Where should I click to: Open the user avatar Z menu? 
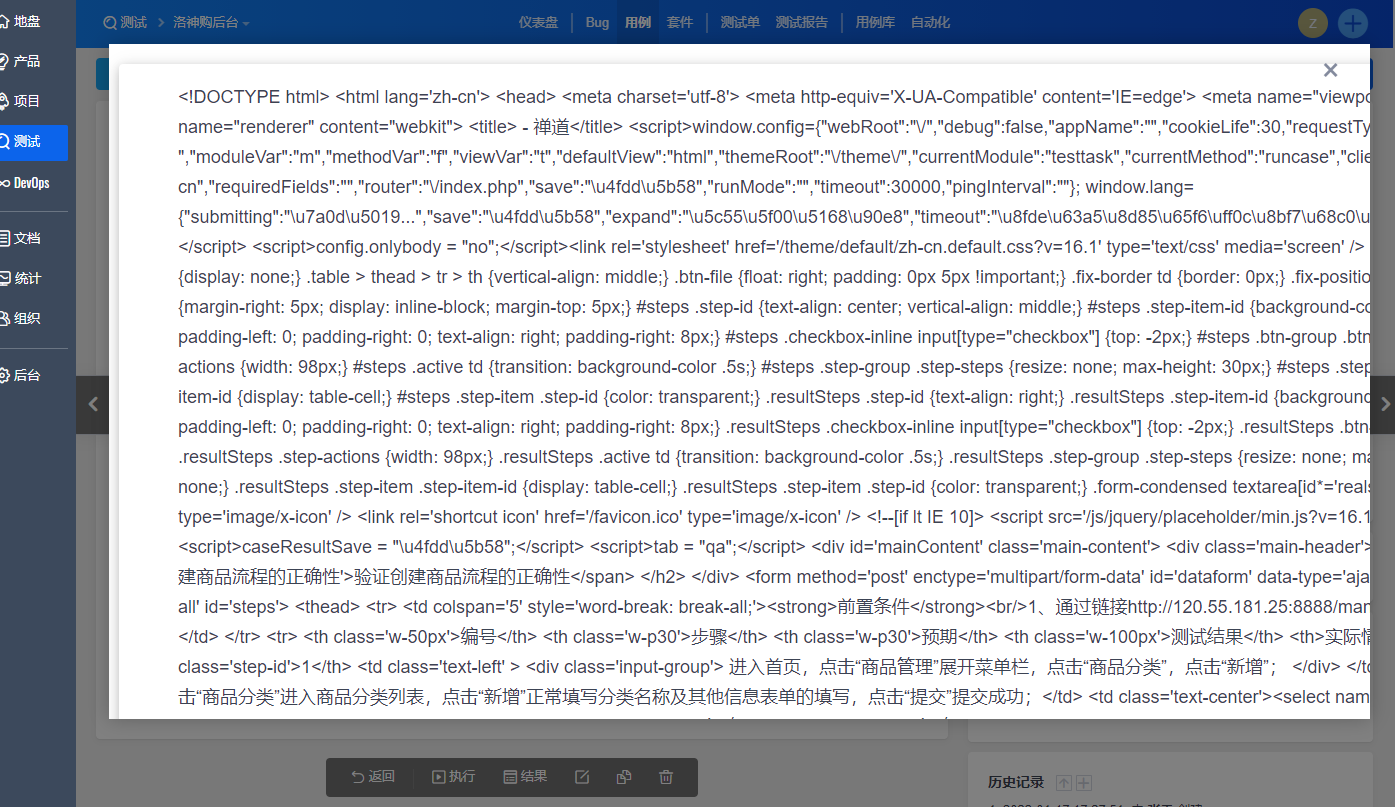[1312, 23]
